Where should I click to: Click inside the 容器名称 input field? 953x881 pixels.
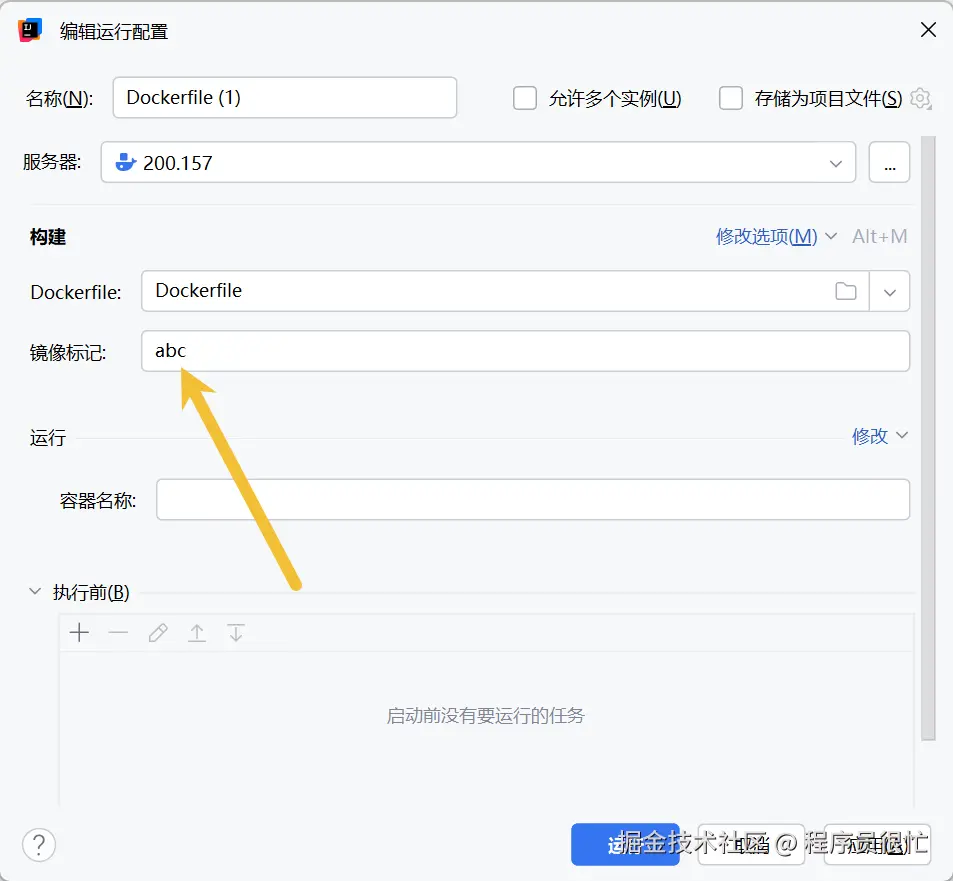click(530, 499)
